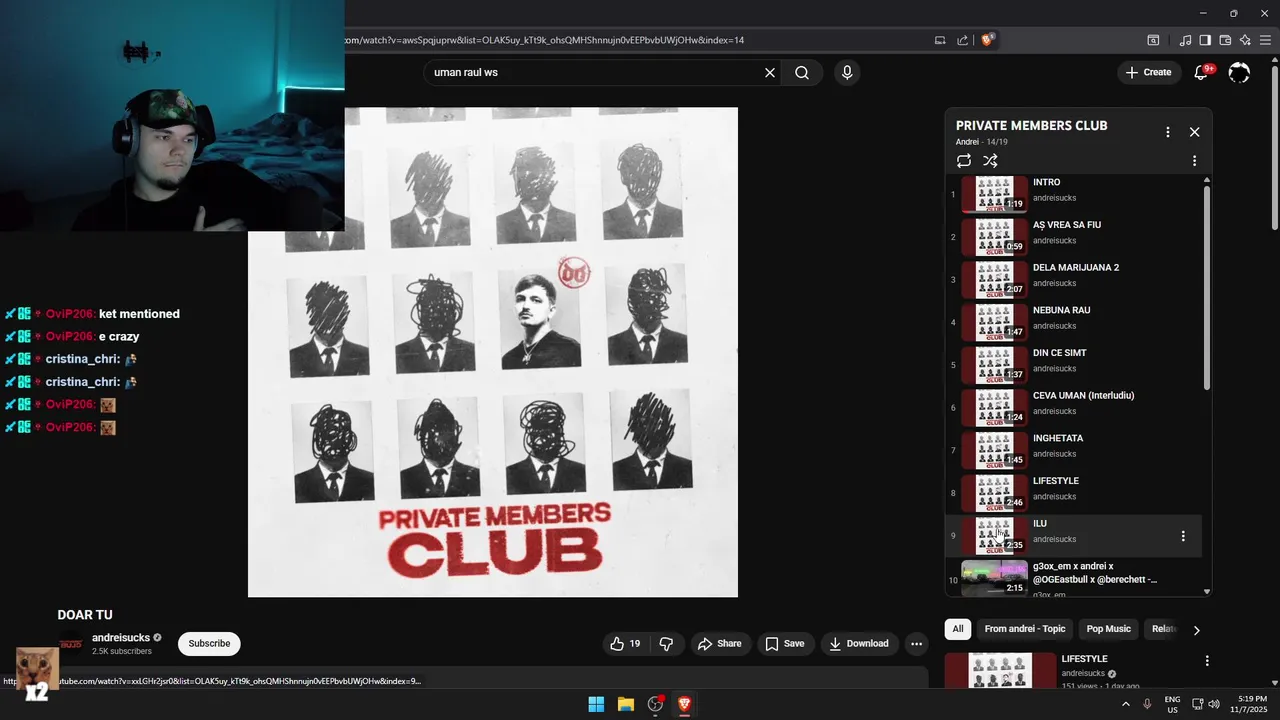Subscribe to andreisucks channel
Screen dimensions: 1280x720
[209, 644]
